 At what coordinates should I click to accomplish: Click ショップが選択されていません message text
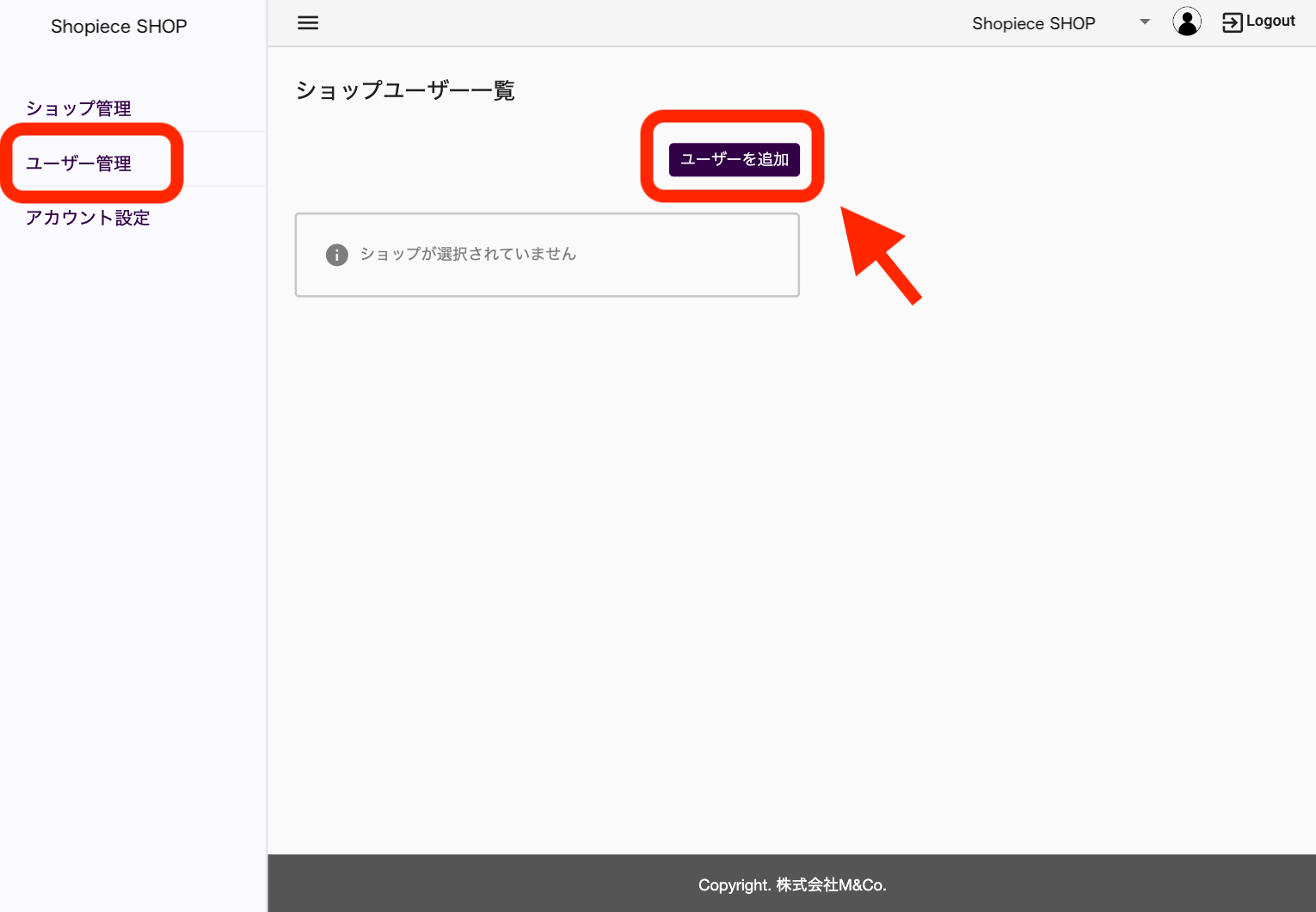pyautogui.click(x=468, y=254)
